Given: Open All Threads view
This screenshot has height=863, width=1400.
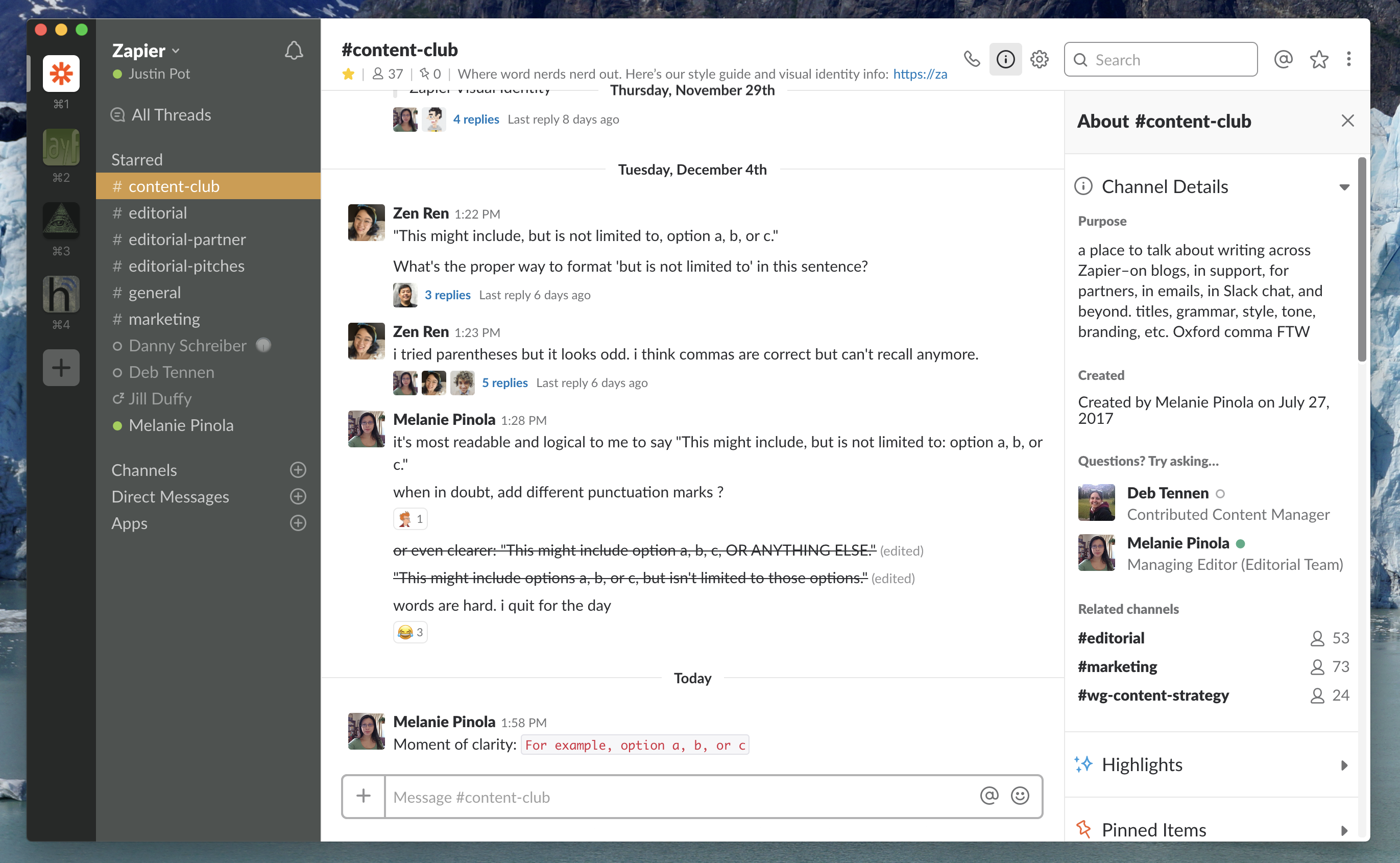Looking at the screenshot, I should (x=171, y=115).
